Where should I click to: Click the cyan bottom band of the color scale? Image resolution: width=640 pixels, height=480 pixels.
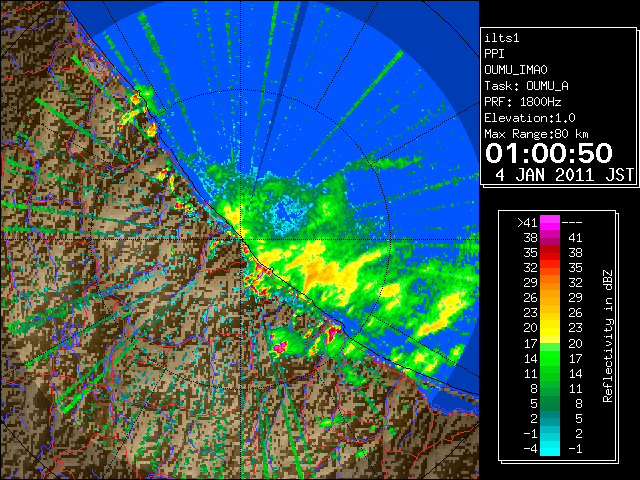550,449
